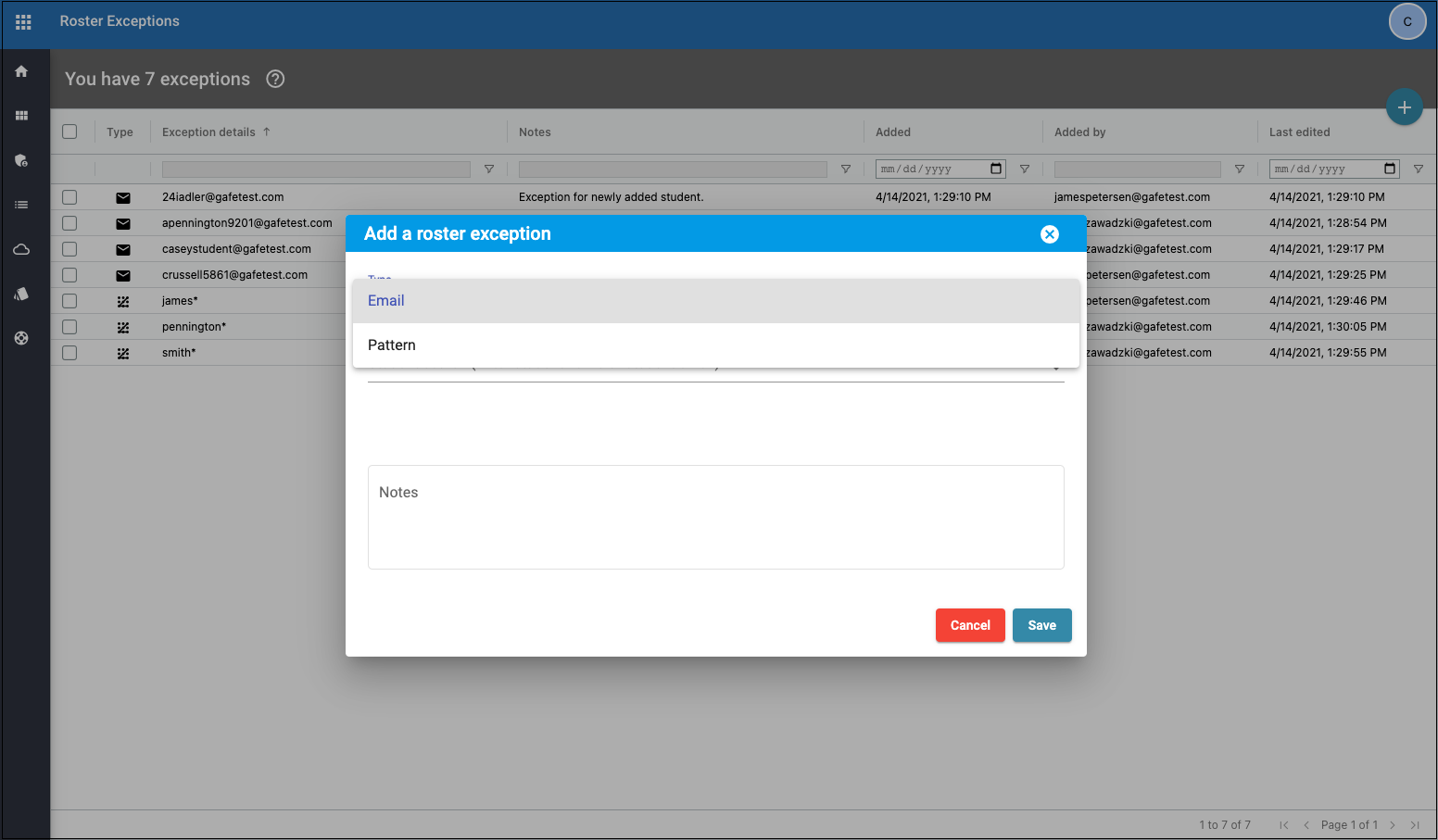Open the Notes column filter funnel

click(x=845, y=169)
